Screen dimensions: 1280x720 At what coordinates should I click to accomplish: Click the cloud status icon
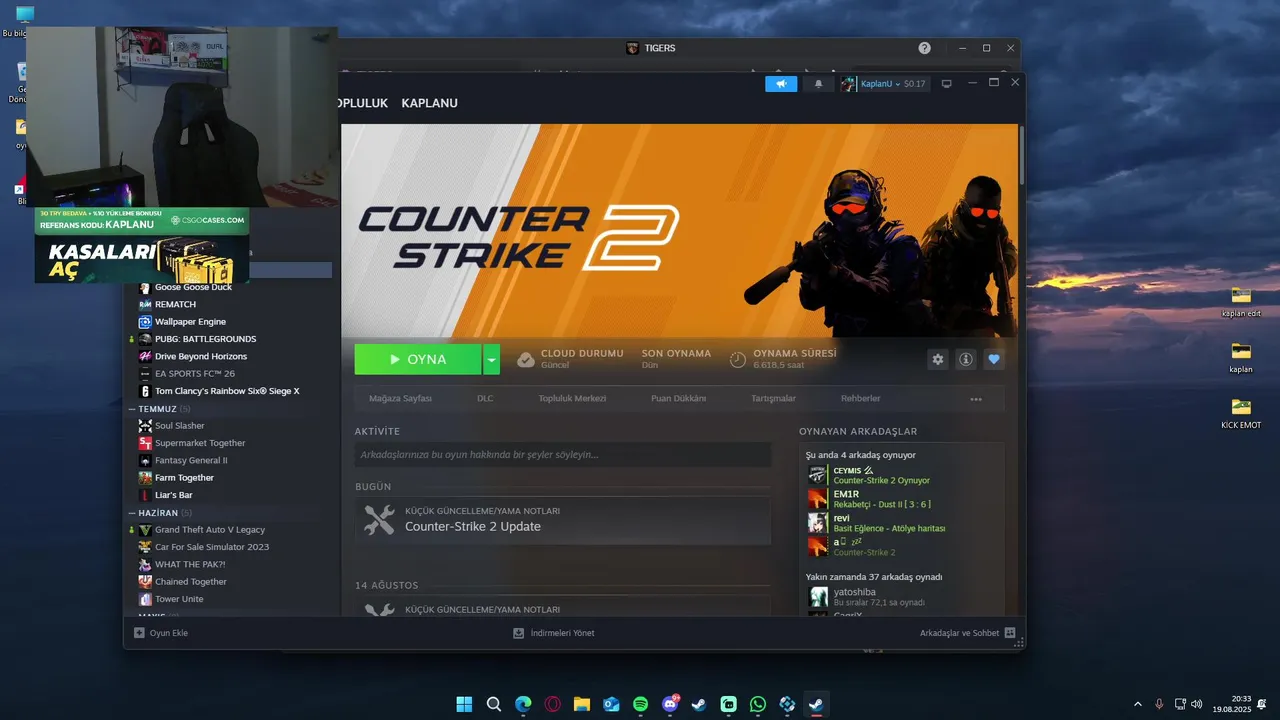525,359
